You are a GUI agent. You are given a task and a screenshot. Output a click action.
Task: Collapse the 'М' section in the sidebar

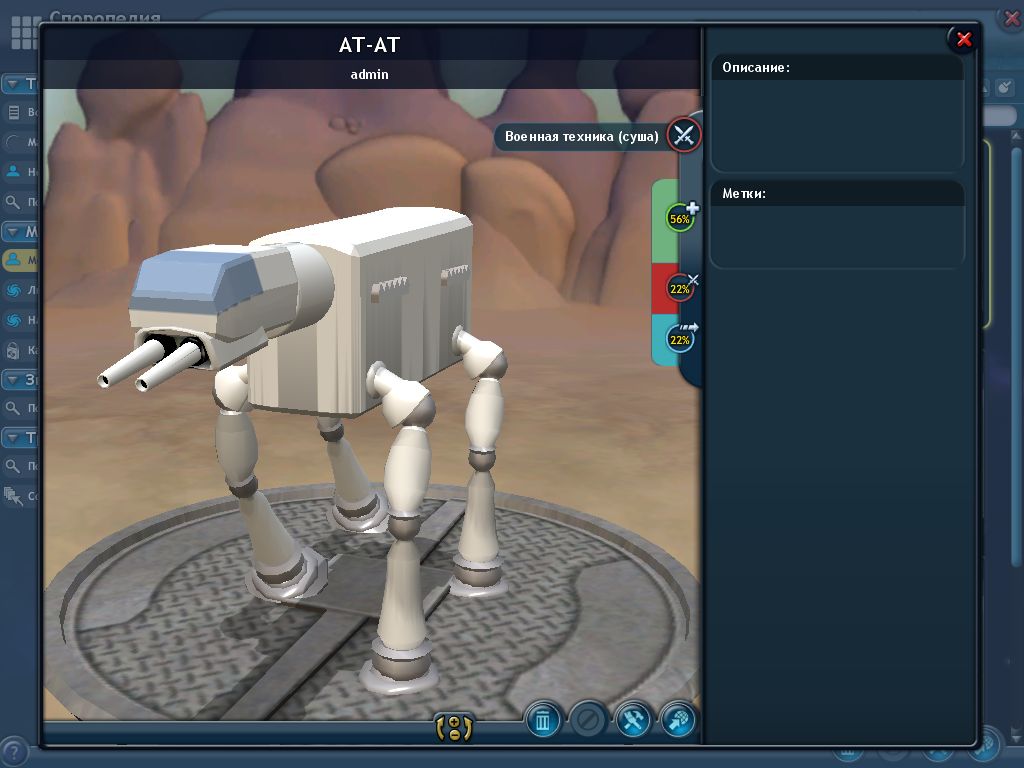(x=13, y=232)
